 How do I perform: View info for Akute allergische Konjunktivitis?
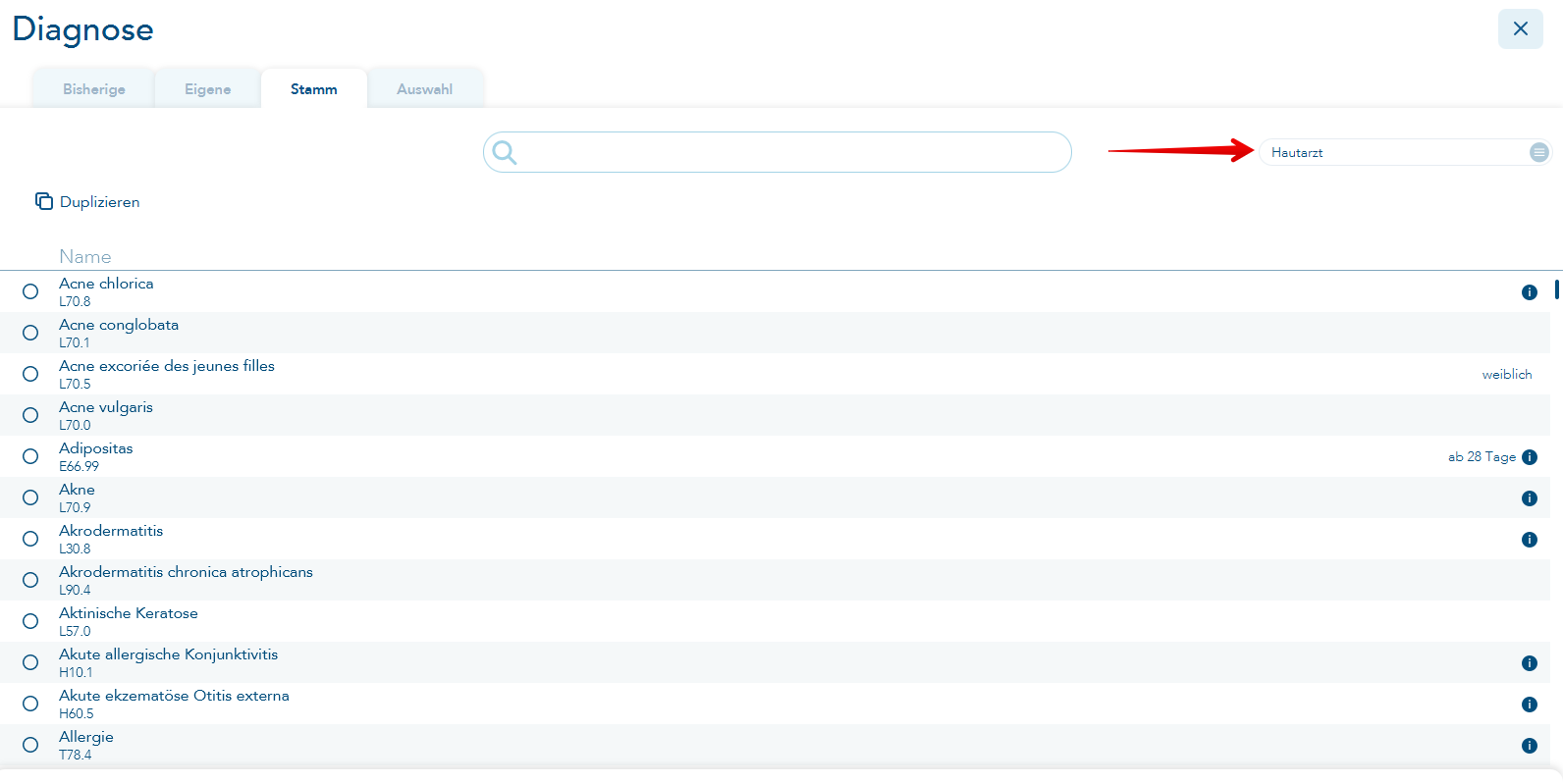pyautogui.click(x=1529, y=663)
